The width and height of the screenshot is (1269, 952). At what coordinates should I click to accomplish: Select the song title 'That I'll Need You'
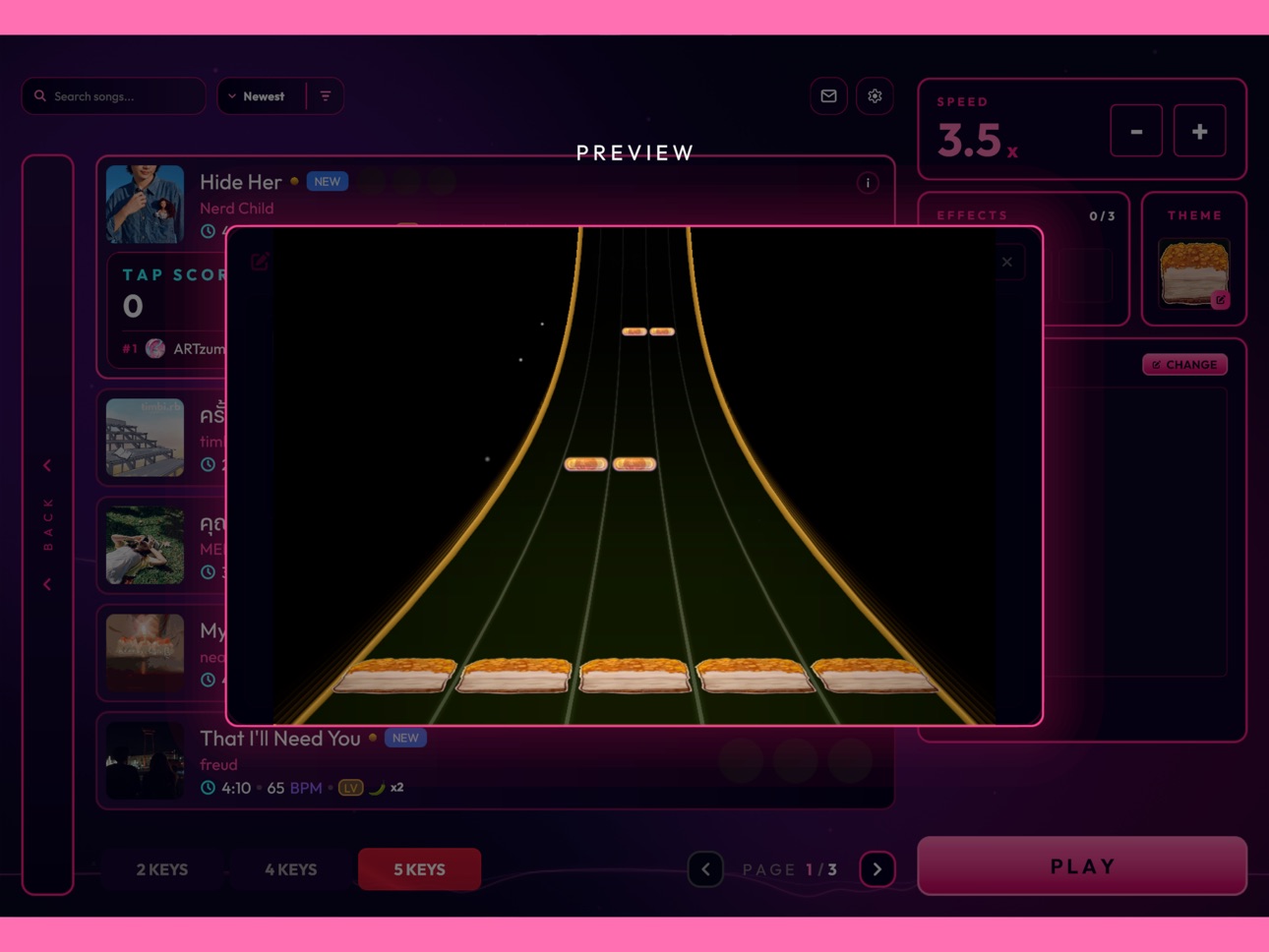point(280,739)
